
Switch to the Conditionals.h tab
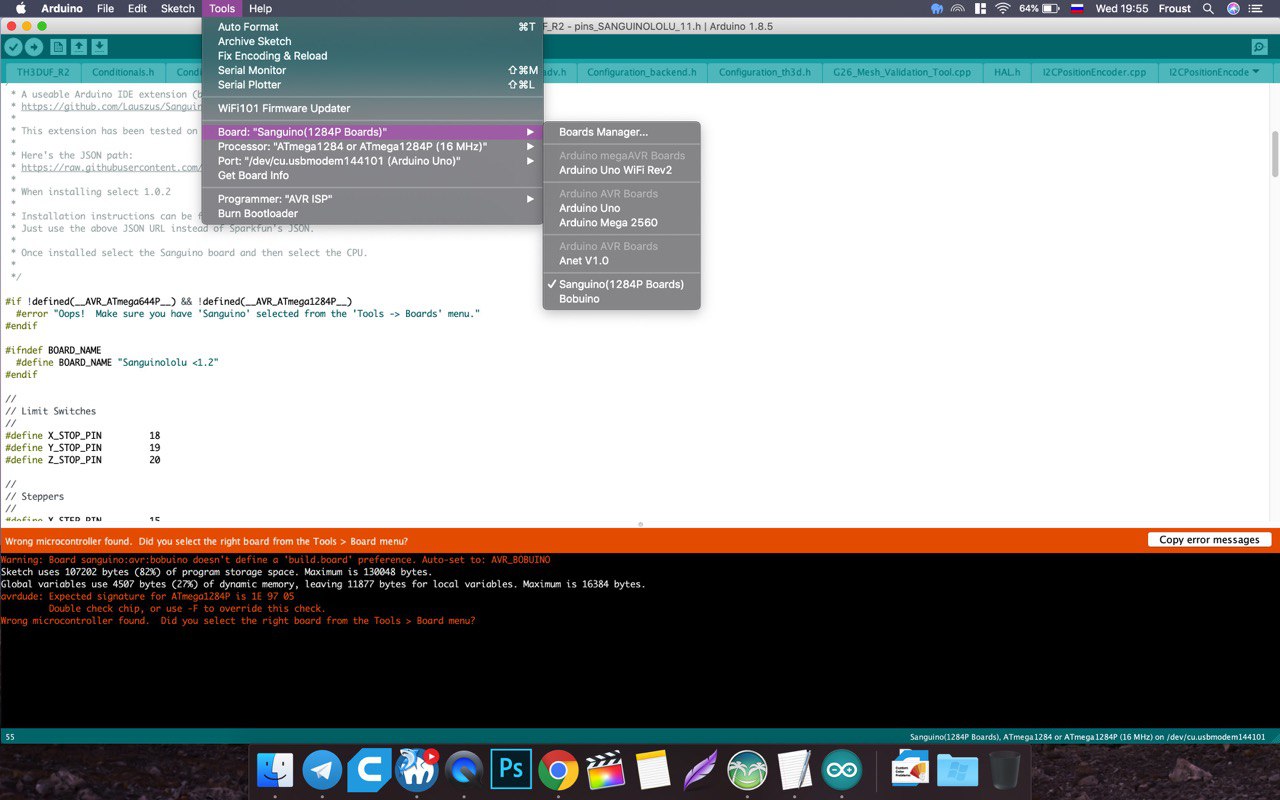[123, 72]
